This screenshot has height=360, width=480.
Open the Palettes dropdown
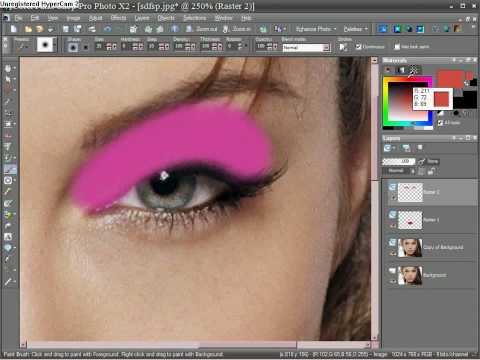pyautogui.click(x=355, y=29)
